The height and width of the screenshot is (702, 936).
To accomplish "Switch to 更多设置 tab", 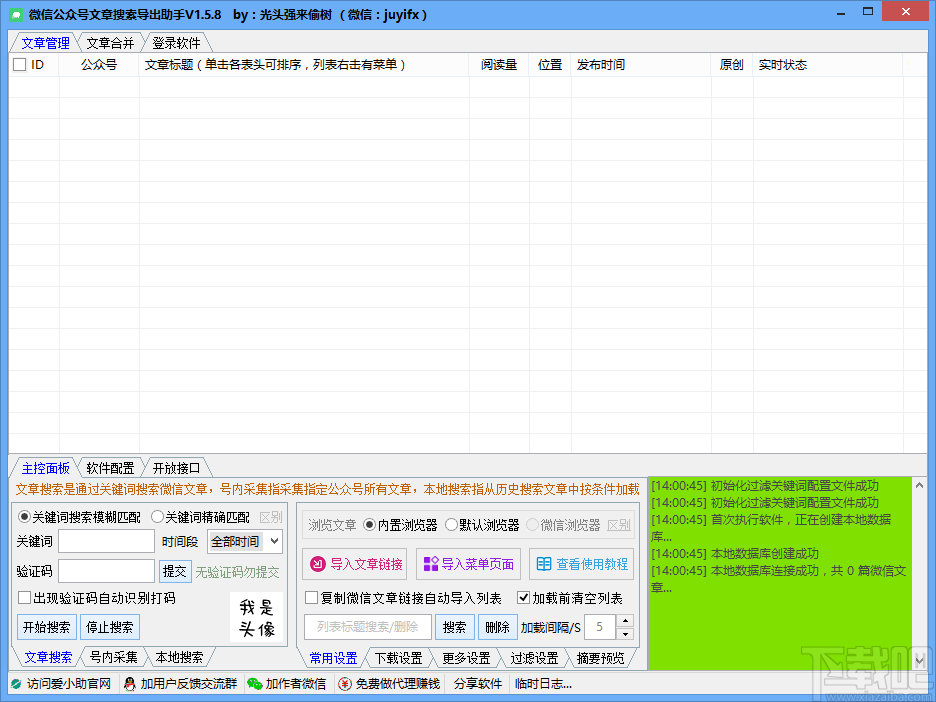I will point(466,658).
